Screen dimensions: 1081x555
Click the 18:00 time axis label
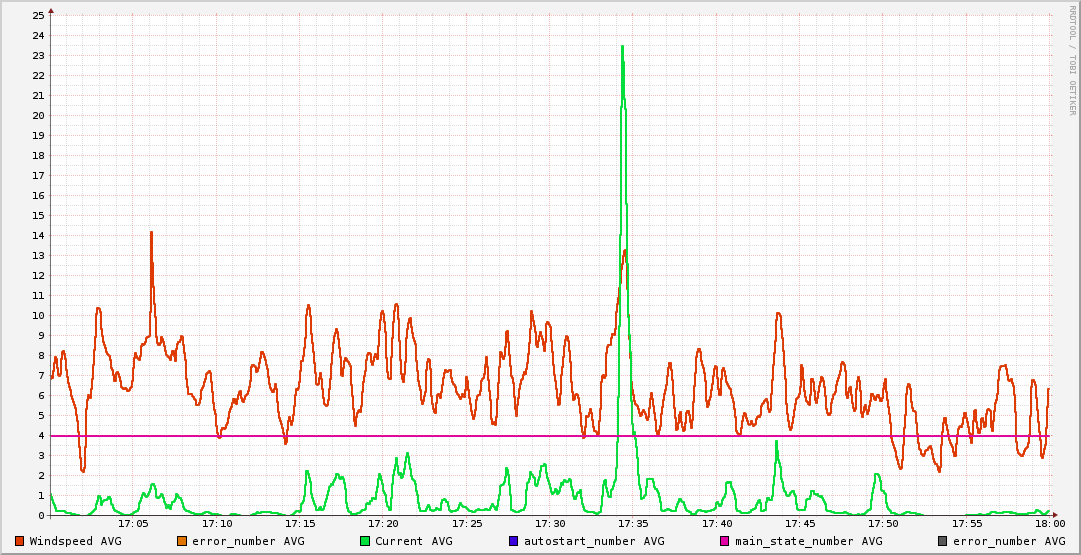point(1049,523)
